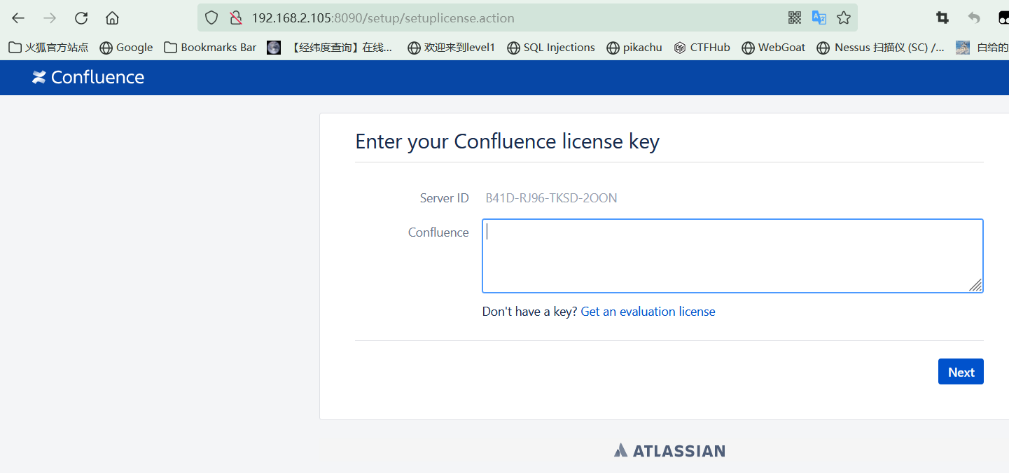Click the translate page icon
The height and width of the screenshot is (473, 1009).
(819, 17)
